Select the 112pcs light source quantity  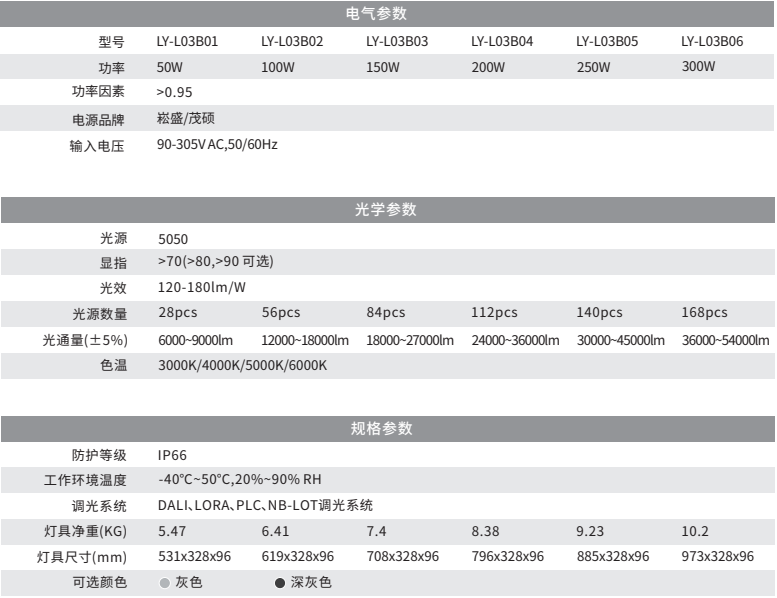494,313
